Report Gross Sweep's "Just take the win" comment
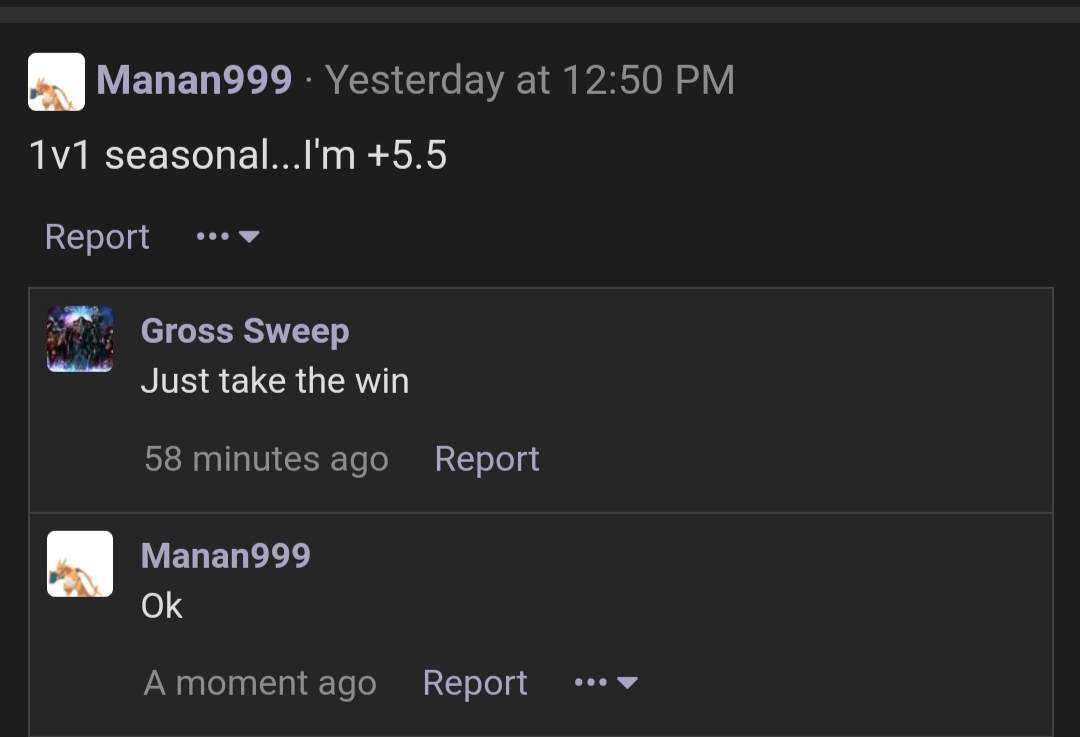This screenshot has height=737, width=1080. pos(487,459)
